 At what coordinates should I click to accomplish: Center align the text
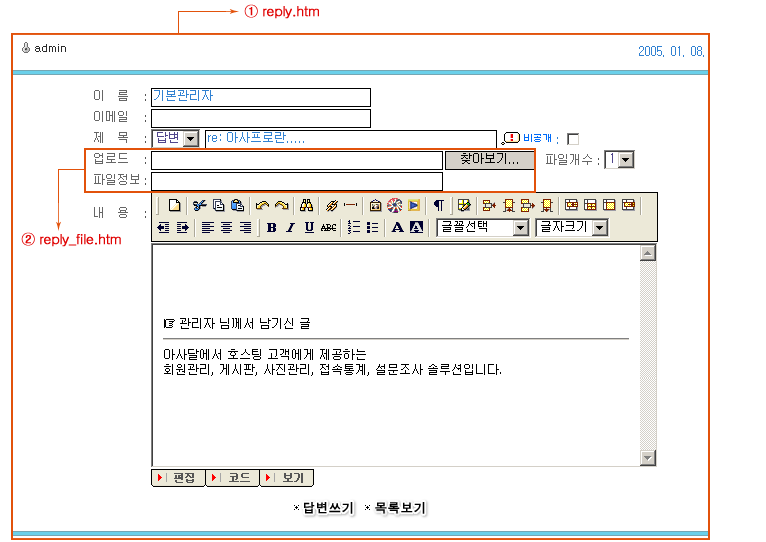226,228
